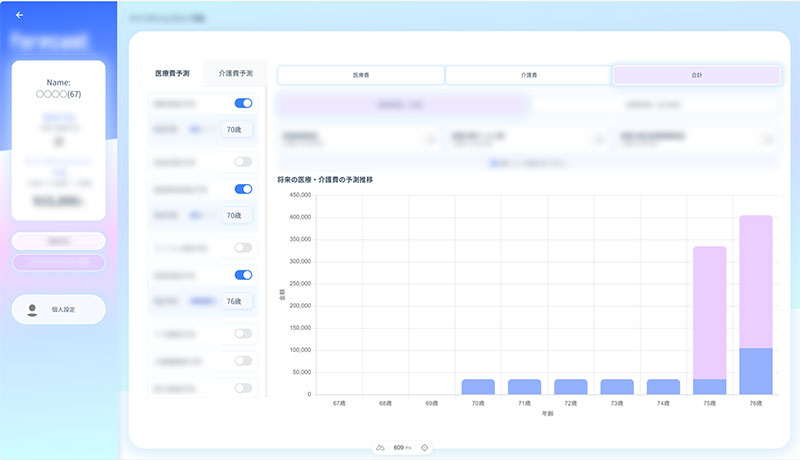The height and width of the screenshot is (460, 800).
Task: Expand the leftmost dropdown chevron above the chart title
Action: tap(431, 139)
